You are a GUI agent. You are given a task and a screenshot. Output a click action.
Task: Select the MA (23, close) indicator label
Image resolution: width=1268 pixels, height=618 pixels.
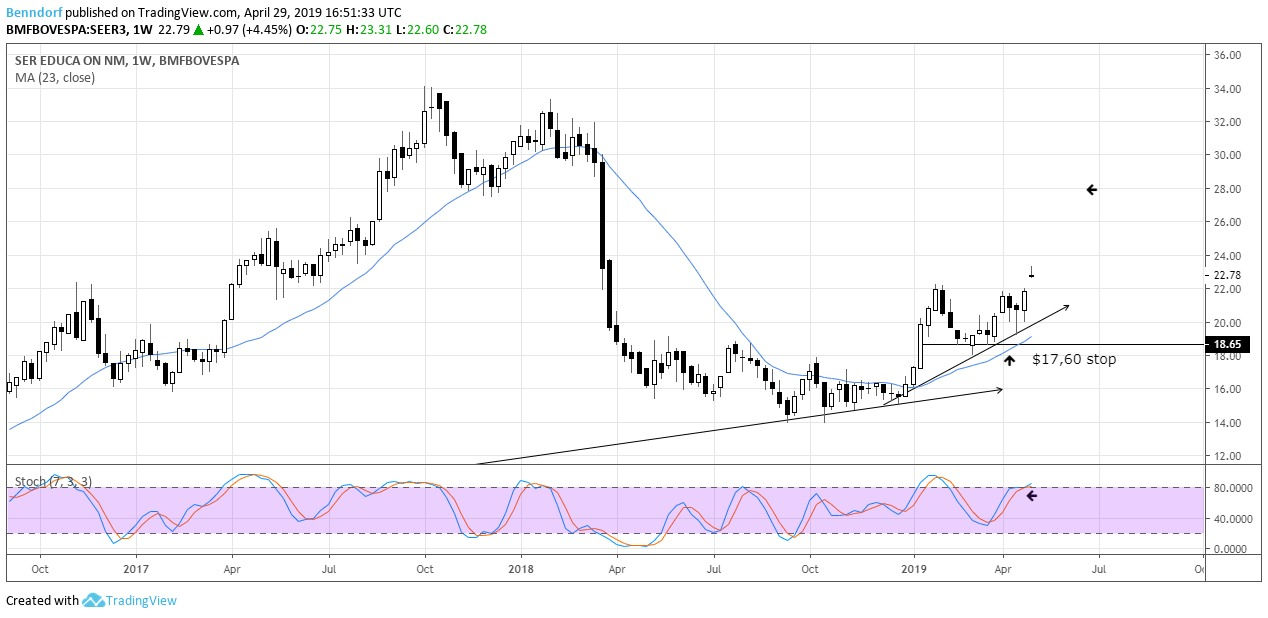[x=55, y=78]
